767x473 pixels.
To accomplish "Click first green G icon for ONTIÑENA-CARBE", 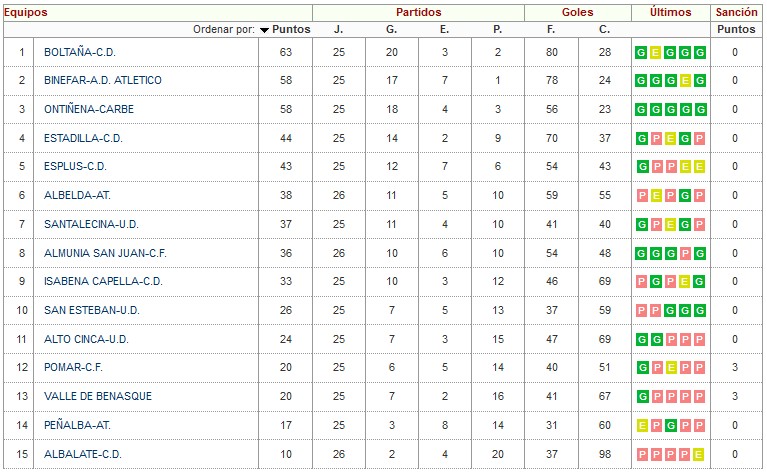I will (641, 109).
